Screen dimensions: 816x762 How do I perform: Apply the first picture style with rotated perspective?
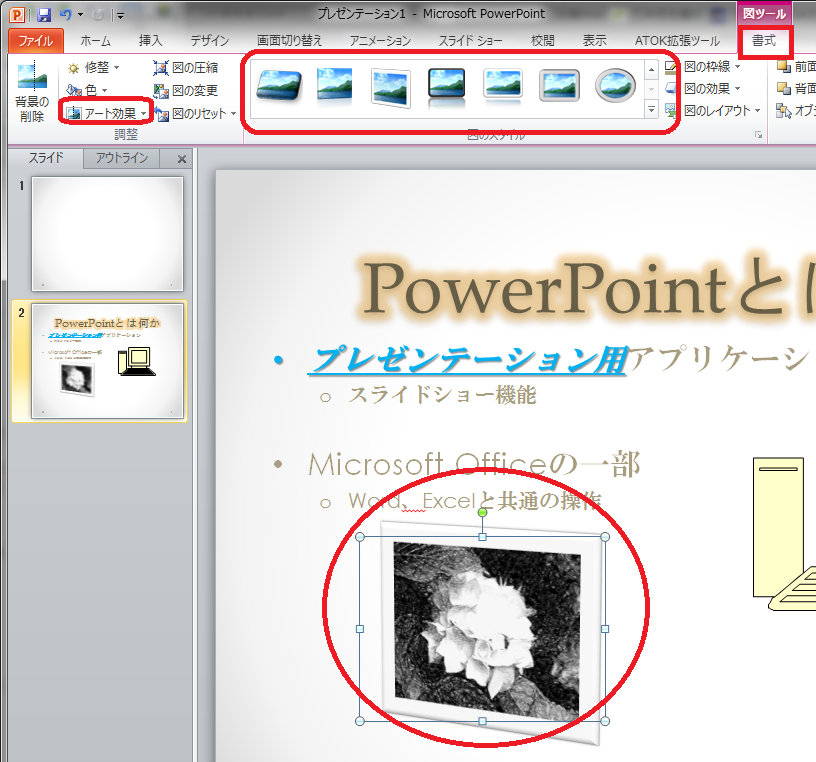(279, 84)
